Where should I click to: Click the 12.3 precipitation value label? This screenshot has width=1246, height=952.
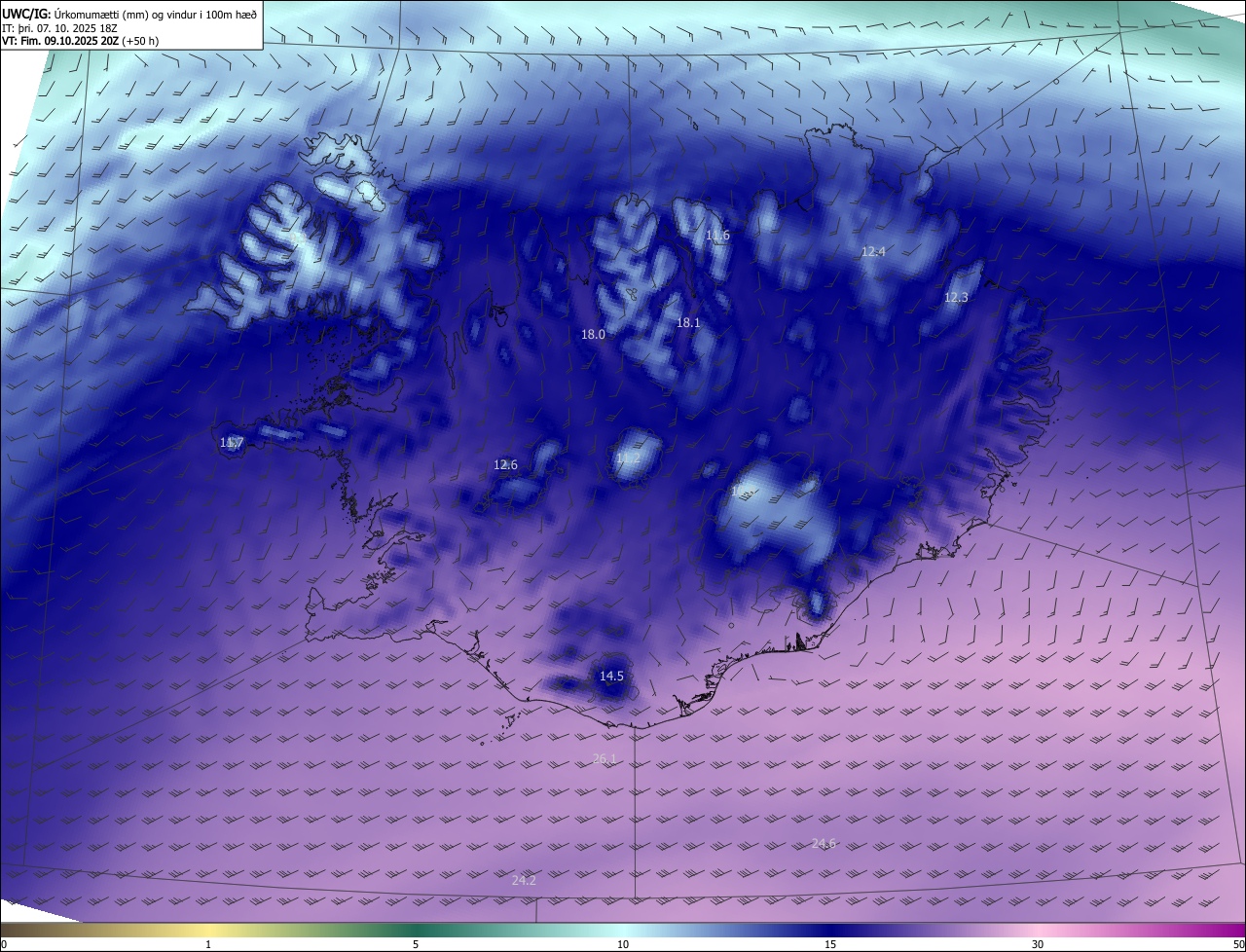click(x=956, y=297)
